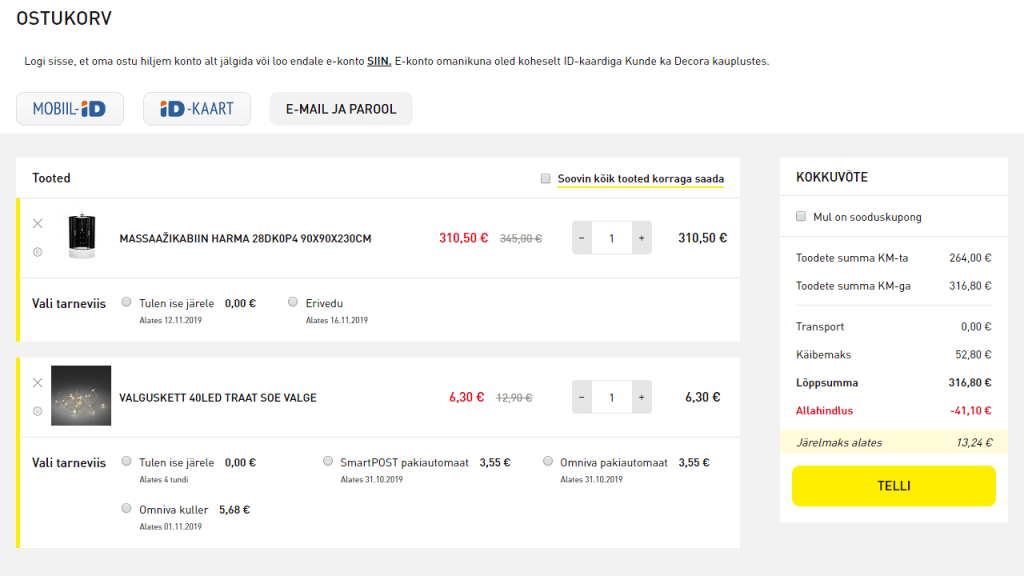Increase HARMA quantity with the plus button
Viewport: 1024px width, 576px height.
point(641,237)
